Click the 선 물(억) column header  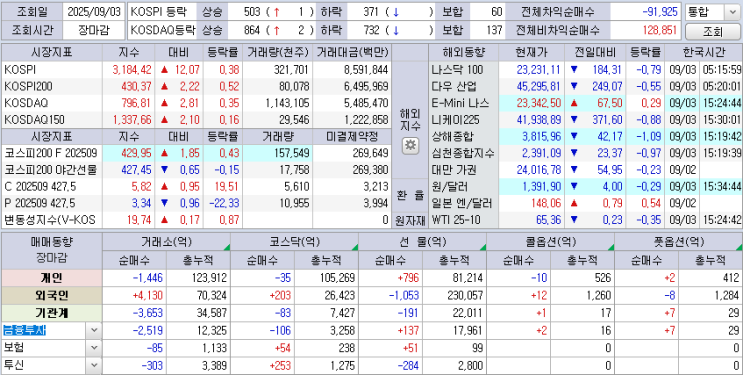[x=423, y=242]
